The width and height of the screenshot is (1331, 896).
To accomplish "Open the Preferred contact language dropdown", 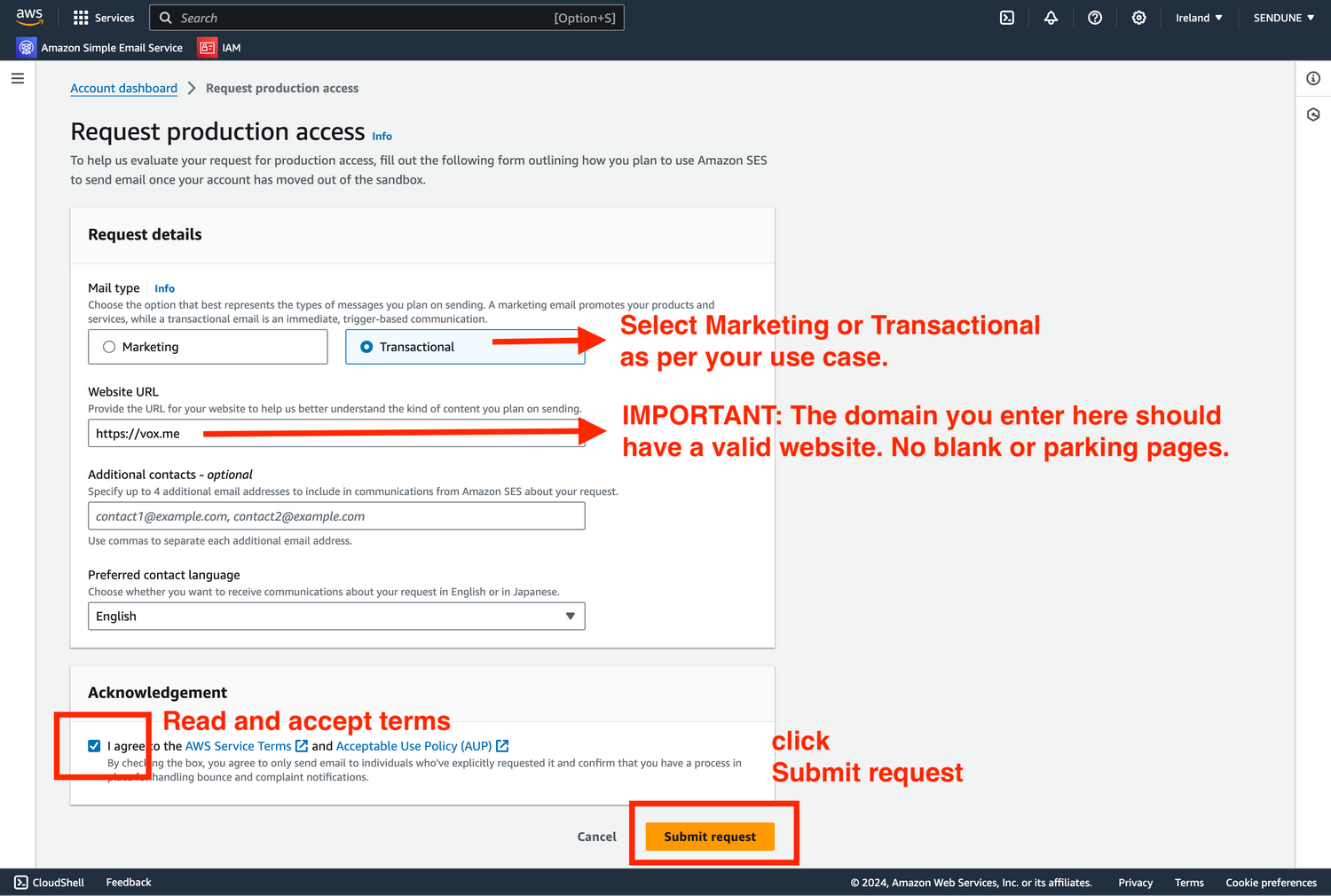I will pos(335,617).
